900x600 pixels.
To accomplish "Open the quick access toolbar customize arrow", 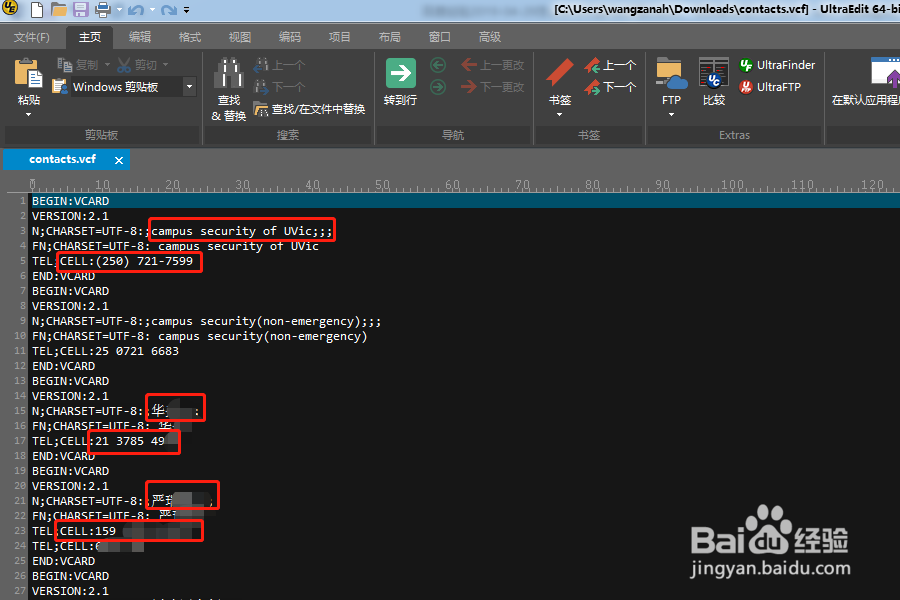I will coord(187,10).
